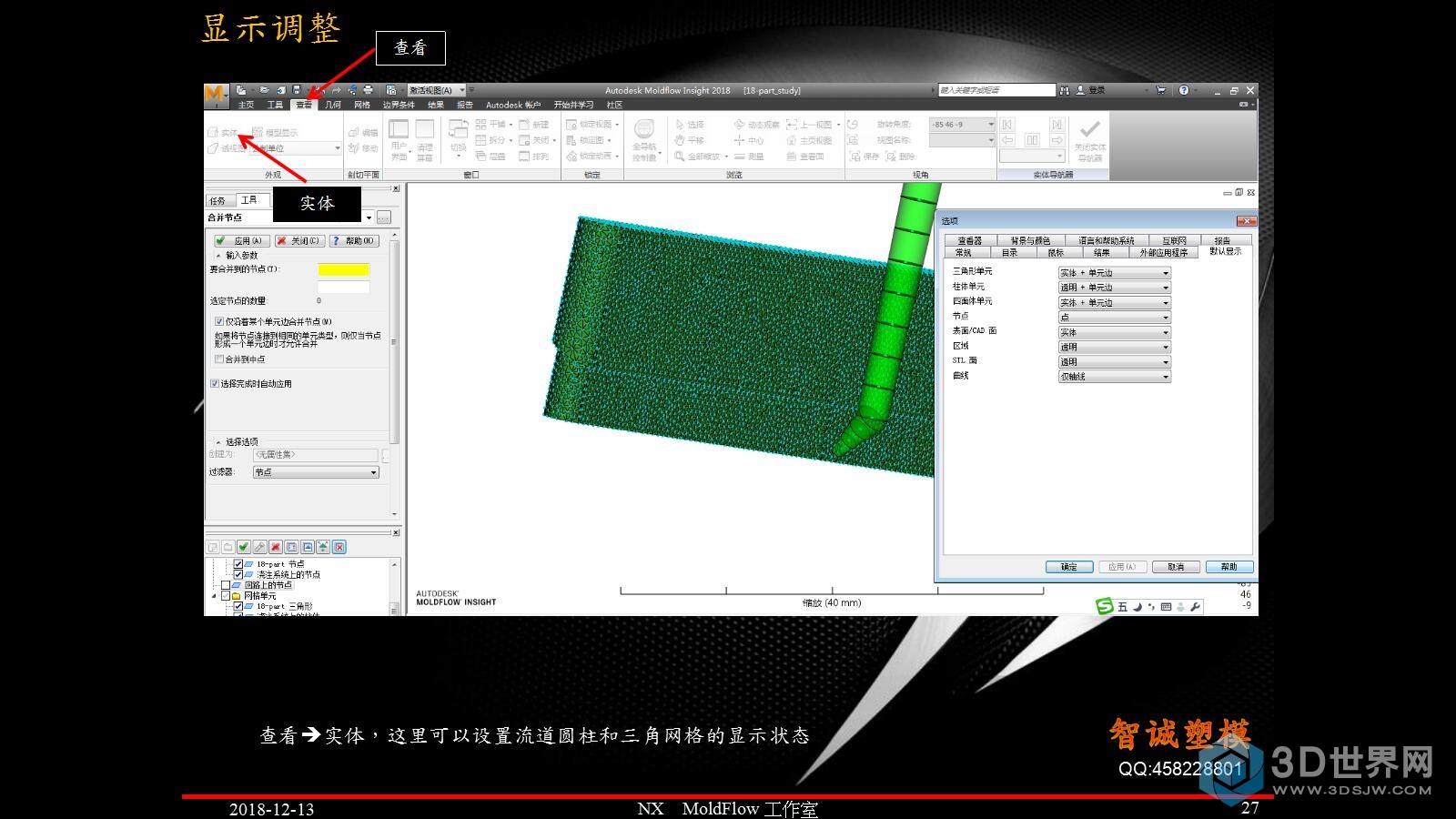Click the red X delete layer icon
The width and height of the screenshot is (1456, 819).
(275, 547)
